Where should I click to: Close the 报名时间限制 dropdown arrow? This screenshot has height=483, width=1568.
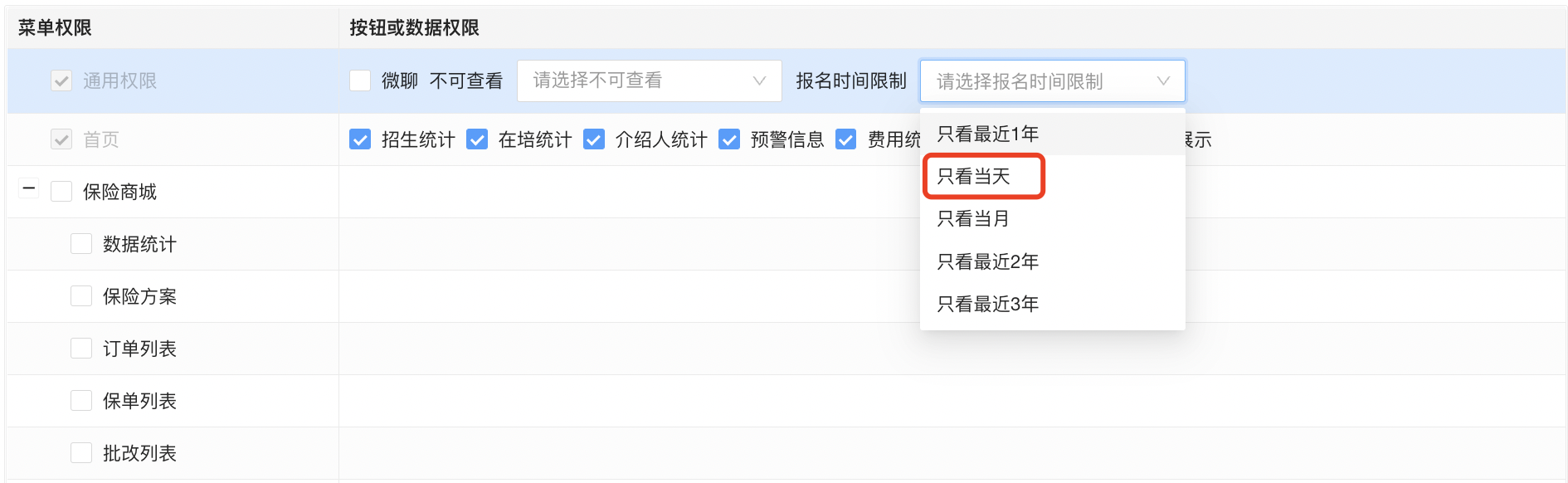(1162, 81)
